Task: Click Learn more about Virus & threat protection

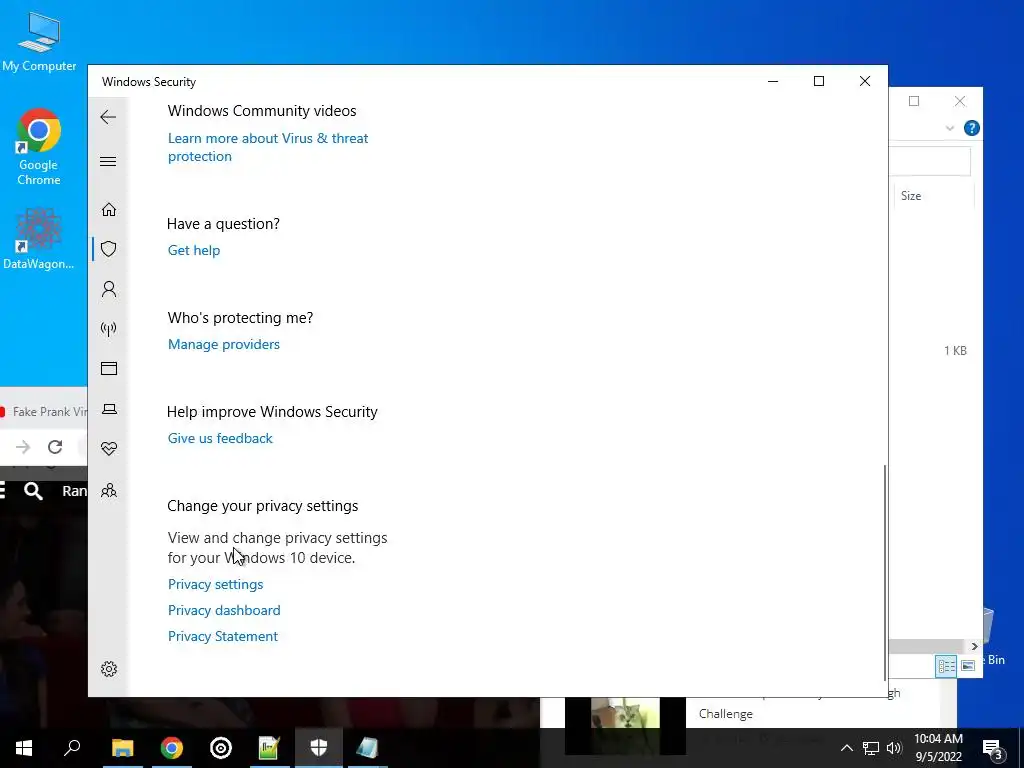Action: tap(268, 147)
